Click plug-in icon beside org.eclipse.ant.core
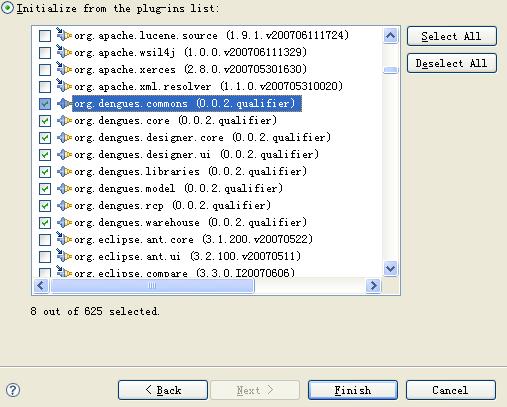This screenshot has height=407, width=507. [64, 239]
